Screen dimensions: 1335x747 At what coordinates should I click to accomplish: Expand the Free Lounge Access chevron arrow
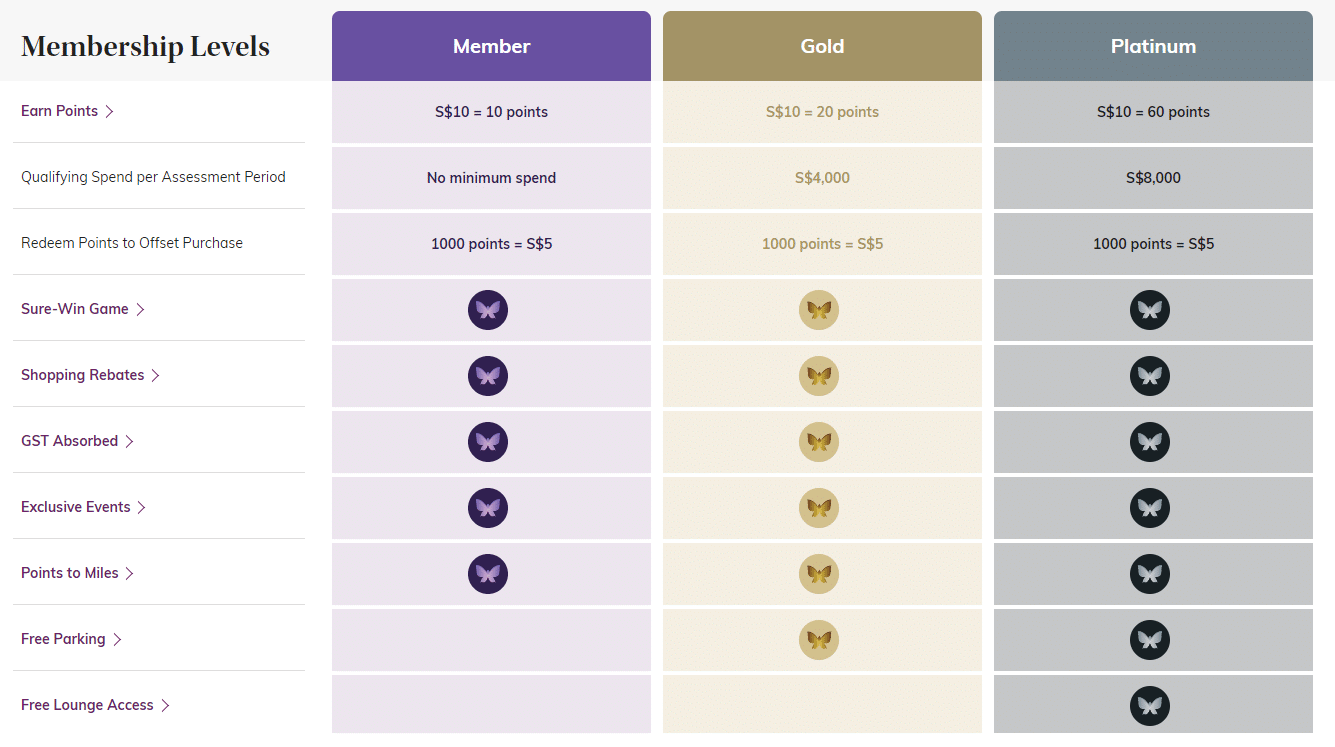166,706
